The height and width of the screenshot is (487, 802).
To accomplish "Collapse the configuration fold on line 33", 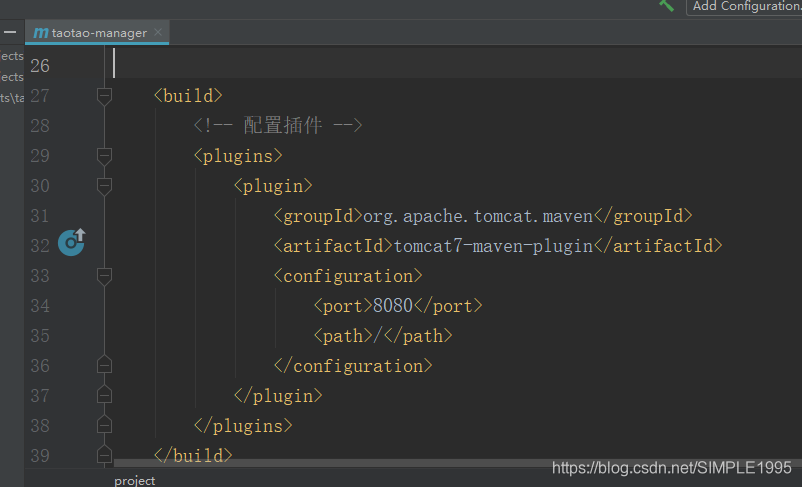I will pos(104,276).
